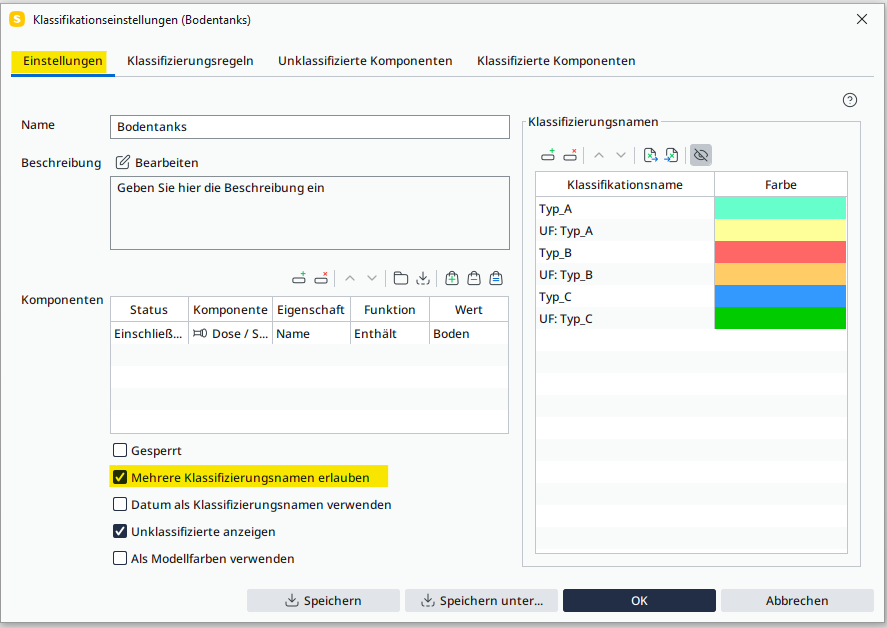The image size is (887, 628).
Task: Enable the Gesperrt checkbox
Action: coord(120,451)
